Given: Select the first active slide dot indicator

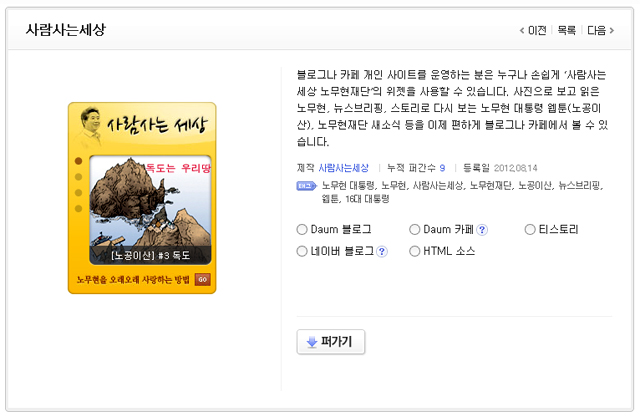Looking at the screenshot, I should tap(78, 161).
